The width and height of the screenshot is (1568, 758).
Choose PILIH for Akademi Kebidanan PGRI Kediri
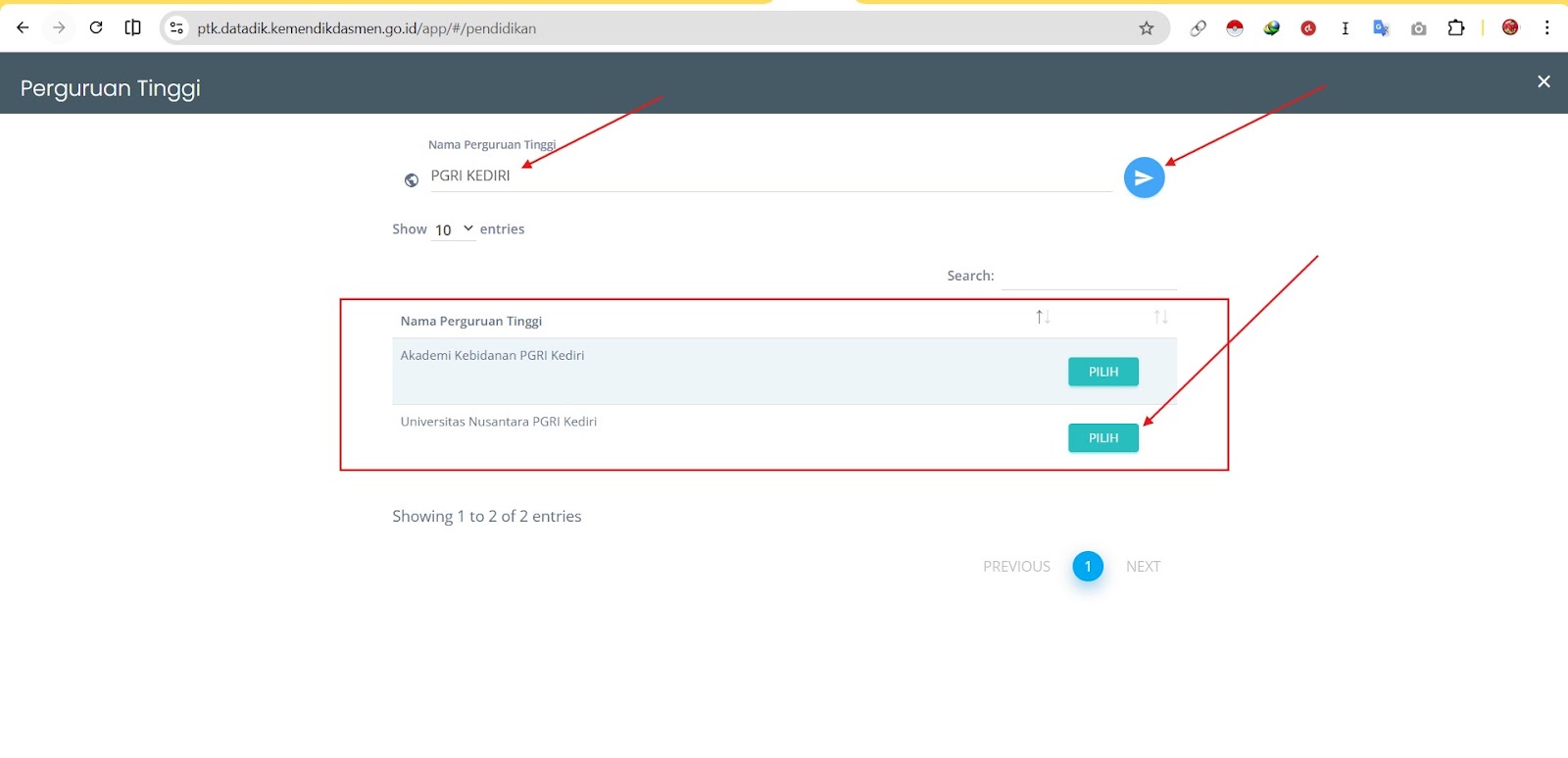[1103, 372]
